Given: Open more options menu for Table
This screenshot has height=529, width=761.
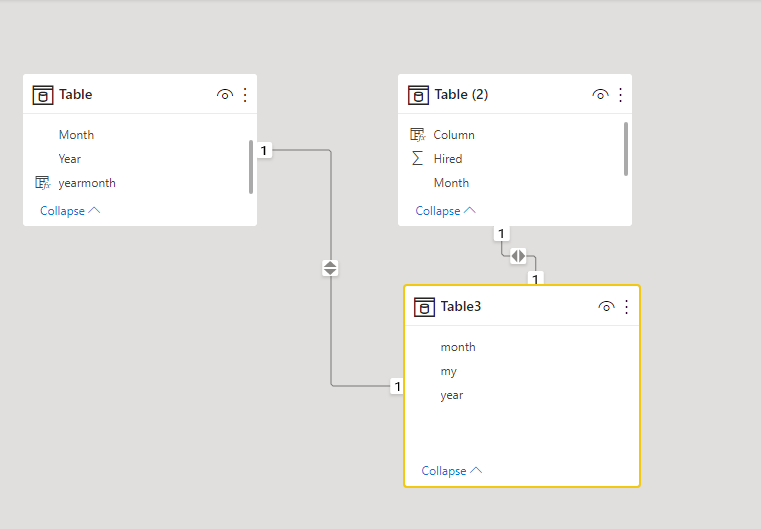Looking at the screenshot, I should [x=245, y=95].
